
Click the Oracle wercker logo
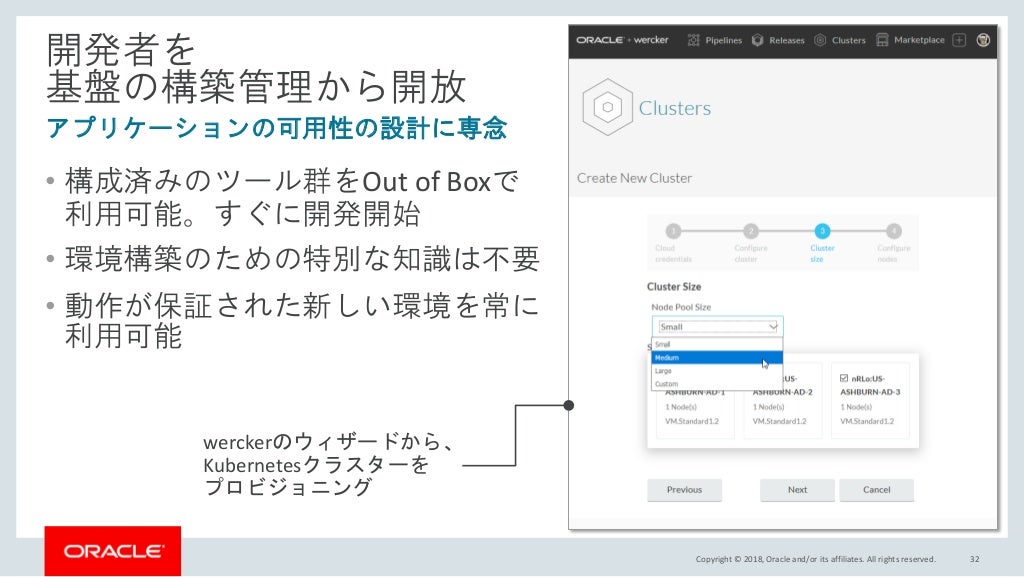point(622,40)
